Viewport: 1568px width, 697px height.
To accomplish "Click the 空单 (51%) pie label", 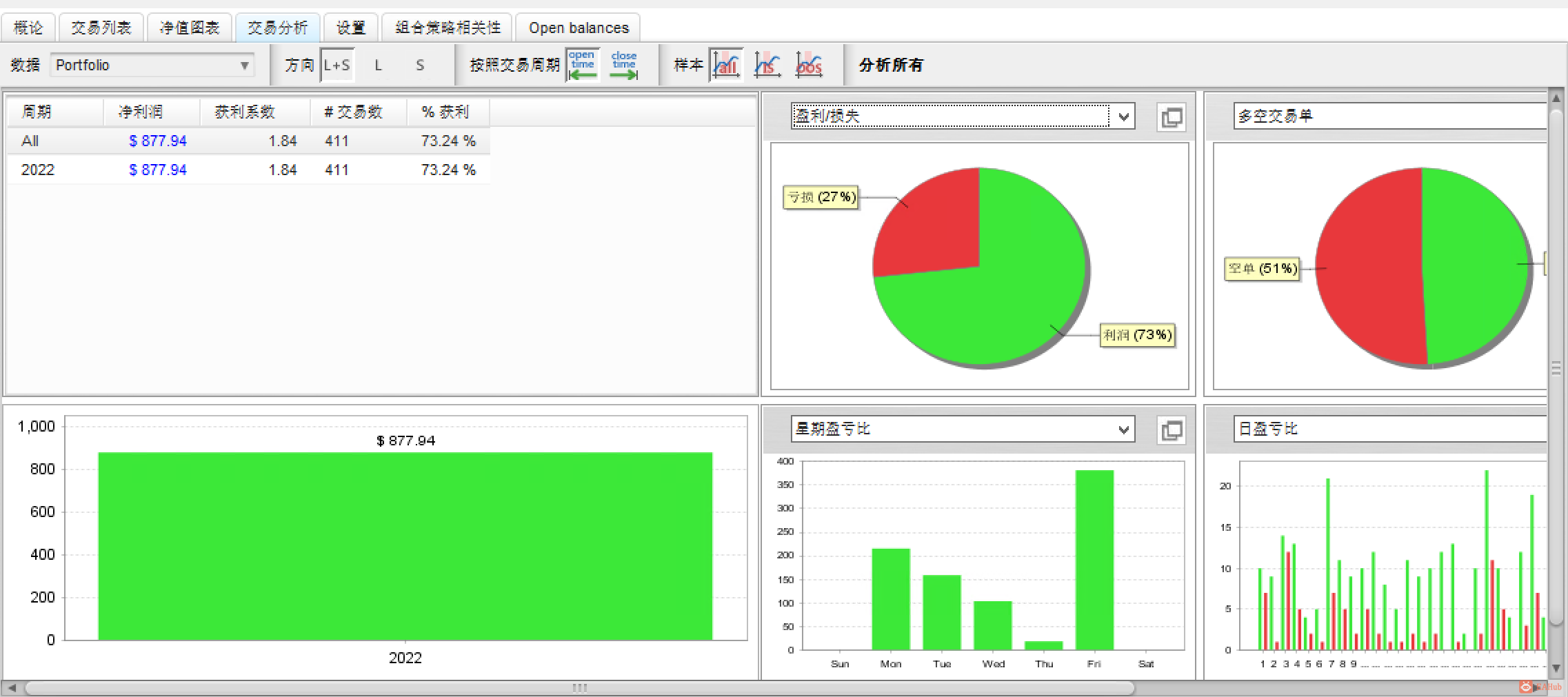I will [x=1263, y=268].
